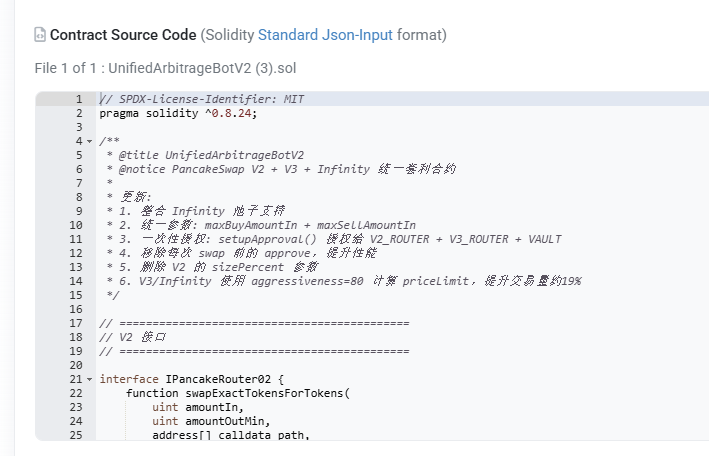Click line number 20 in the gutter

point(76,366)
